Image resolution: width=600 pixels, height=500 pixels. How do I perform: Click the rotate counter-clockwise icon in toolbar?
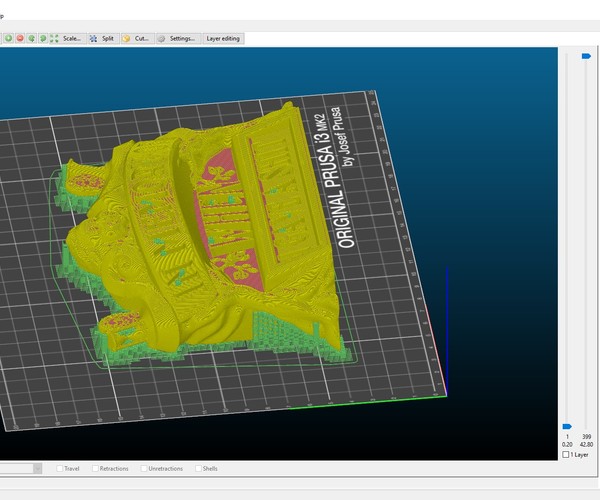(32, 38)
